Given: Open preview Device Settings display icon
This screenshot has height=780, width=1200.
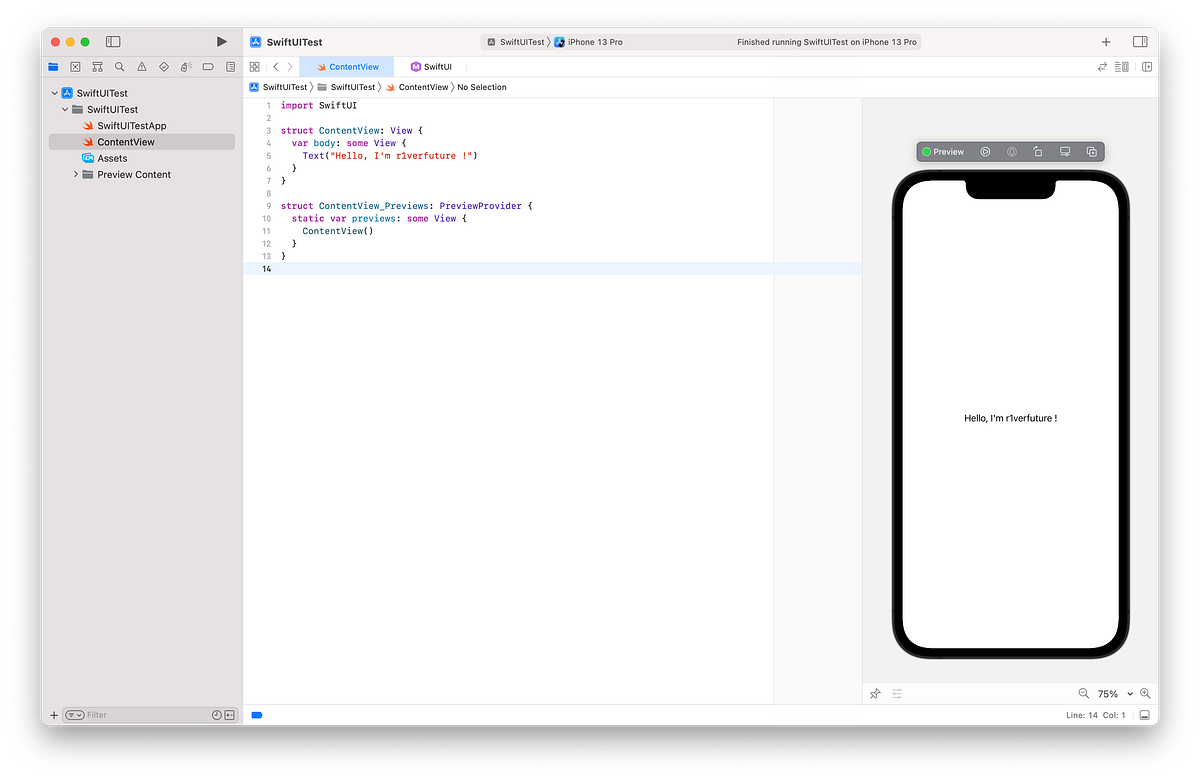Looking at the screenshot, I should [x=1064, y=151].
